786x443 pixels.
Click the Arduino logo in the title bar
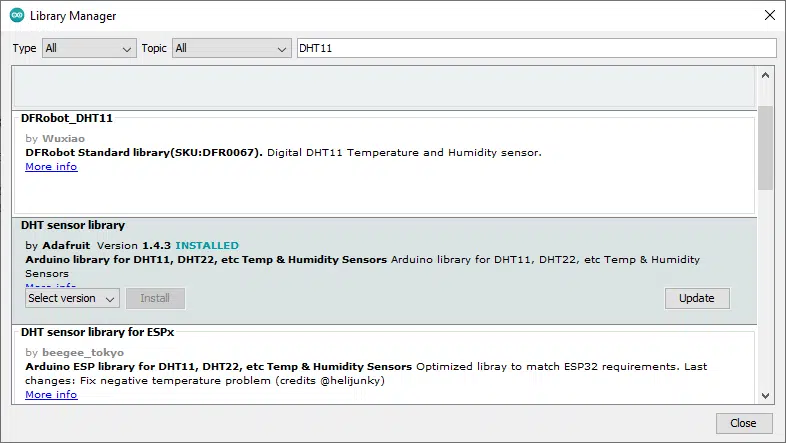coord(17,16)
